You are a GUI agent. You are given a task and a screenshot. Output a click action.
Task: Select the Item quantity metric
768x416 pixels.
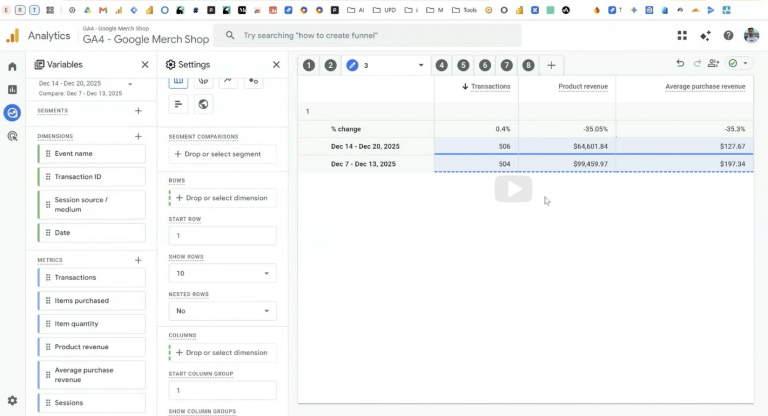[x=92, y=324]
